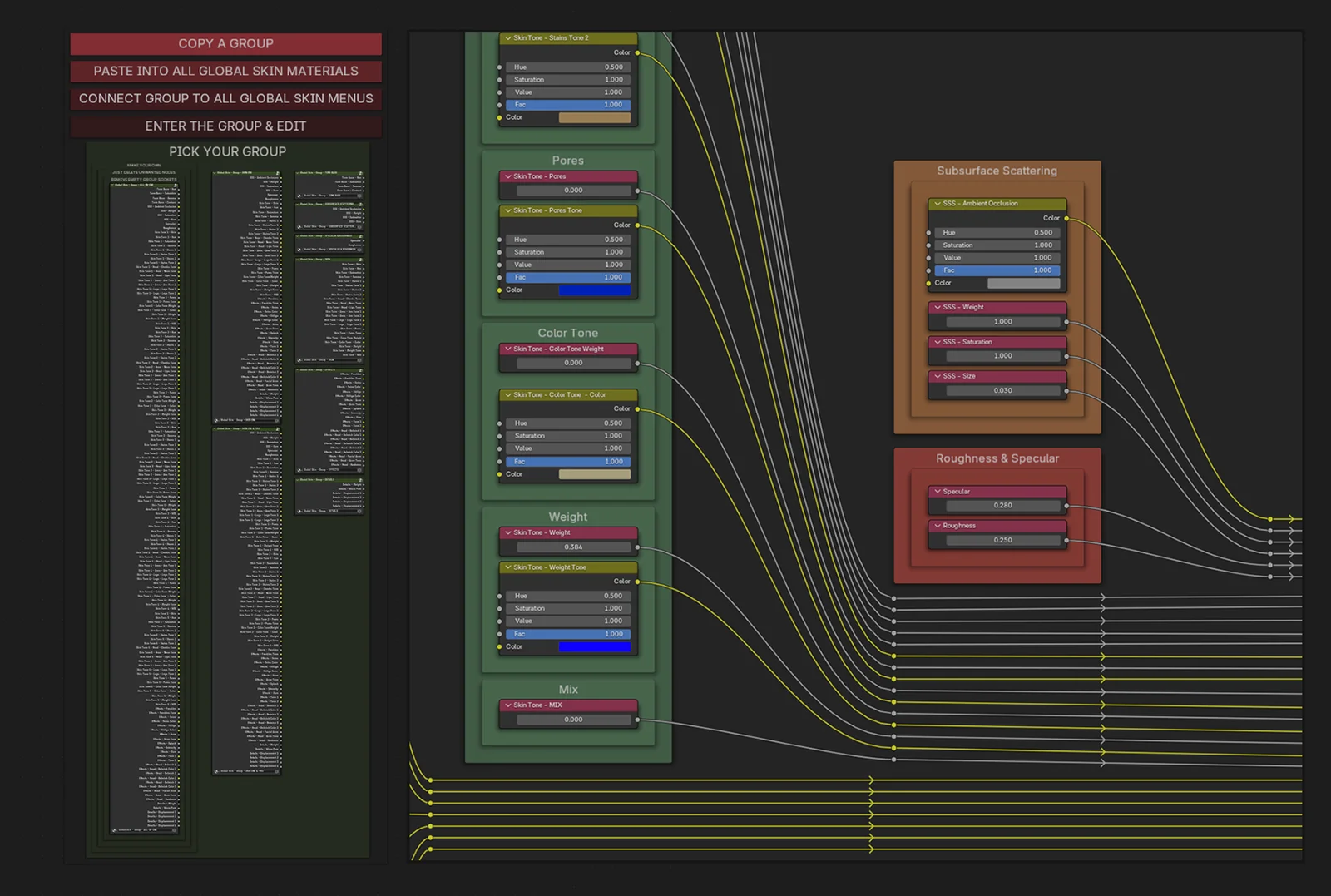Click ENTER THE GROUP & EDIT
The height and width of the screenshot is (896, 1331).
pos(225,126)
